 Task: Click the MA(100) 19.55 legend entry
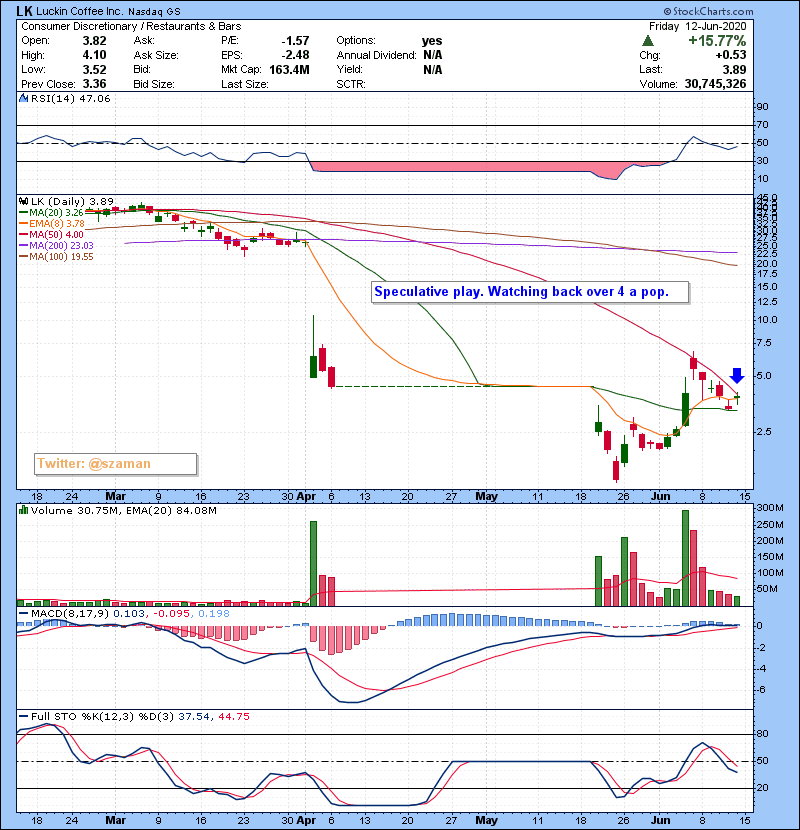(56, 257)
